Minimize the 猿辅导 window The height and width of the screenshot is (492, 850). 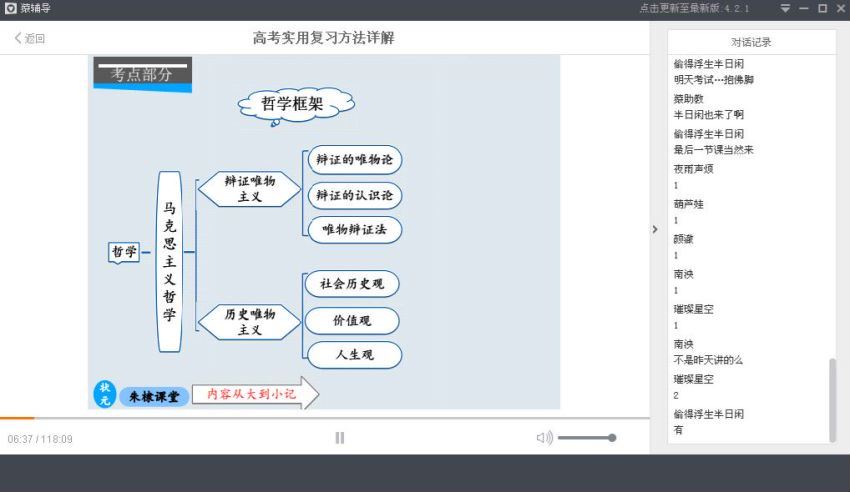click(x=804, y=8)
